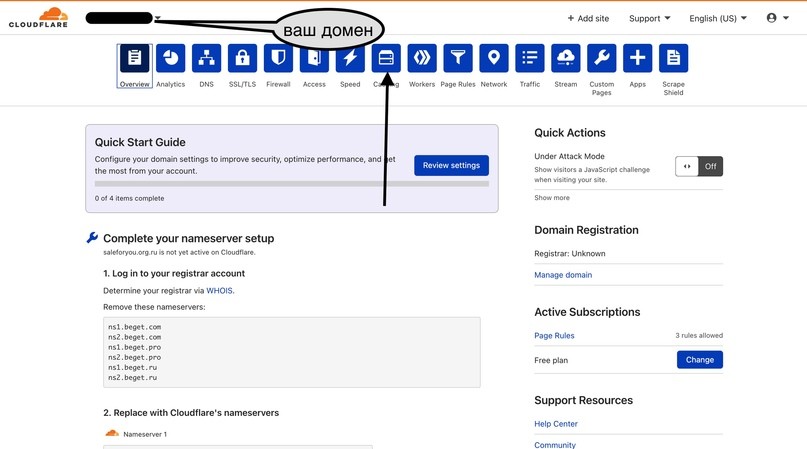Click the '3 rules allowed' text
This screenshot has height=449, width=807.
[x=699, y=335]
